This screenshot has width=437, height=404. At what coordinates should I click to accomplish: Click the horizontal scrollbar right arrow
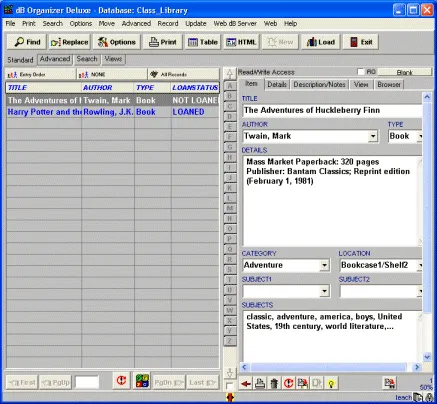[417, 367]
